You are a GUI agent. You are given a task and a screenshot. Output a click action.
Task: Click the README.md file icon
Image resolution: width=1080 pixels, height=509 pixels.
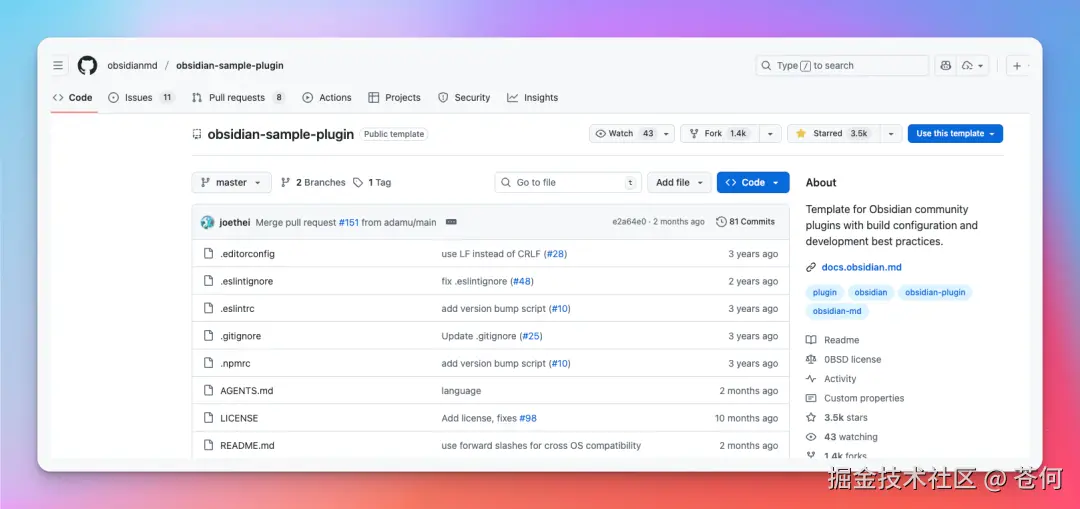tap(208, 445)
